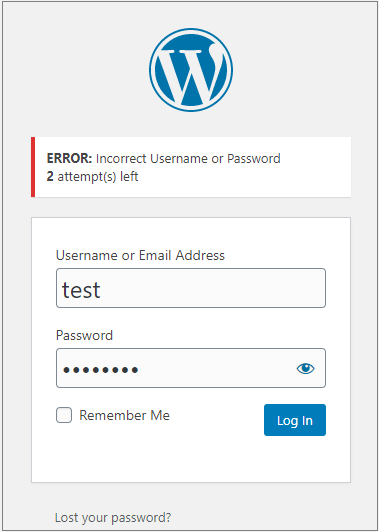Viewport: 379px width, 532px height.
Task: Show the password with the eye icon
Action: tap(305, 368)
